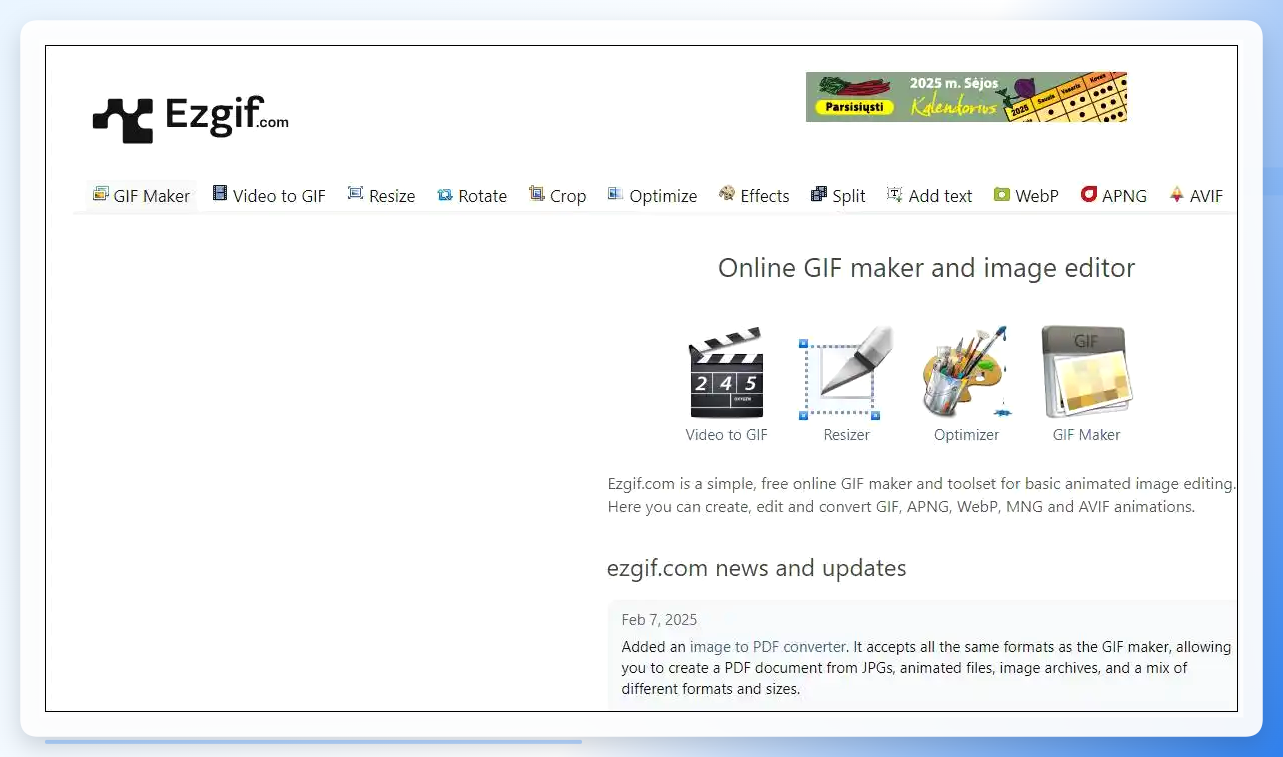Click the Ezgif.com logo text
The width and height of the screenshot is (1283, 757).
(227, 116)
